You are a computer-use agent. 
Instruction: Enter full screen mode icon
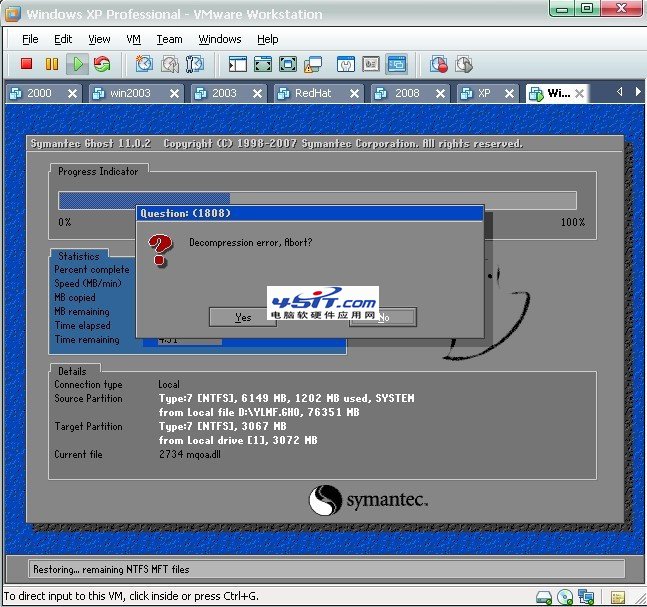[288, 64]
